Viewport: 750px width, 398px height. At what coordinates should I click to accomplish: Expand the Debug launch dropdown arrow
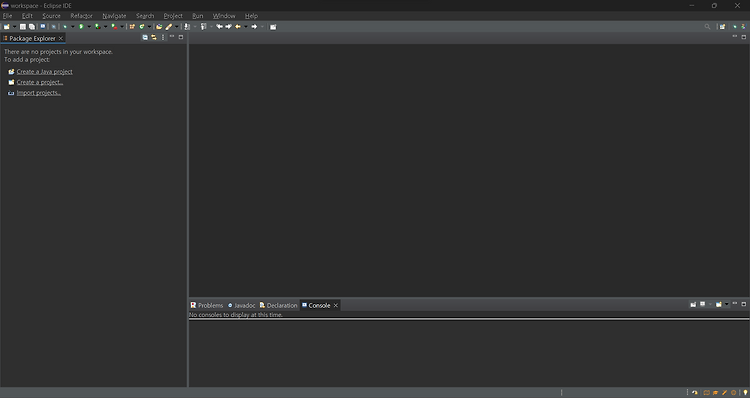[73, 27]
